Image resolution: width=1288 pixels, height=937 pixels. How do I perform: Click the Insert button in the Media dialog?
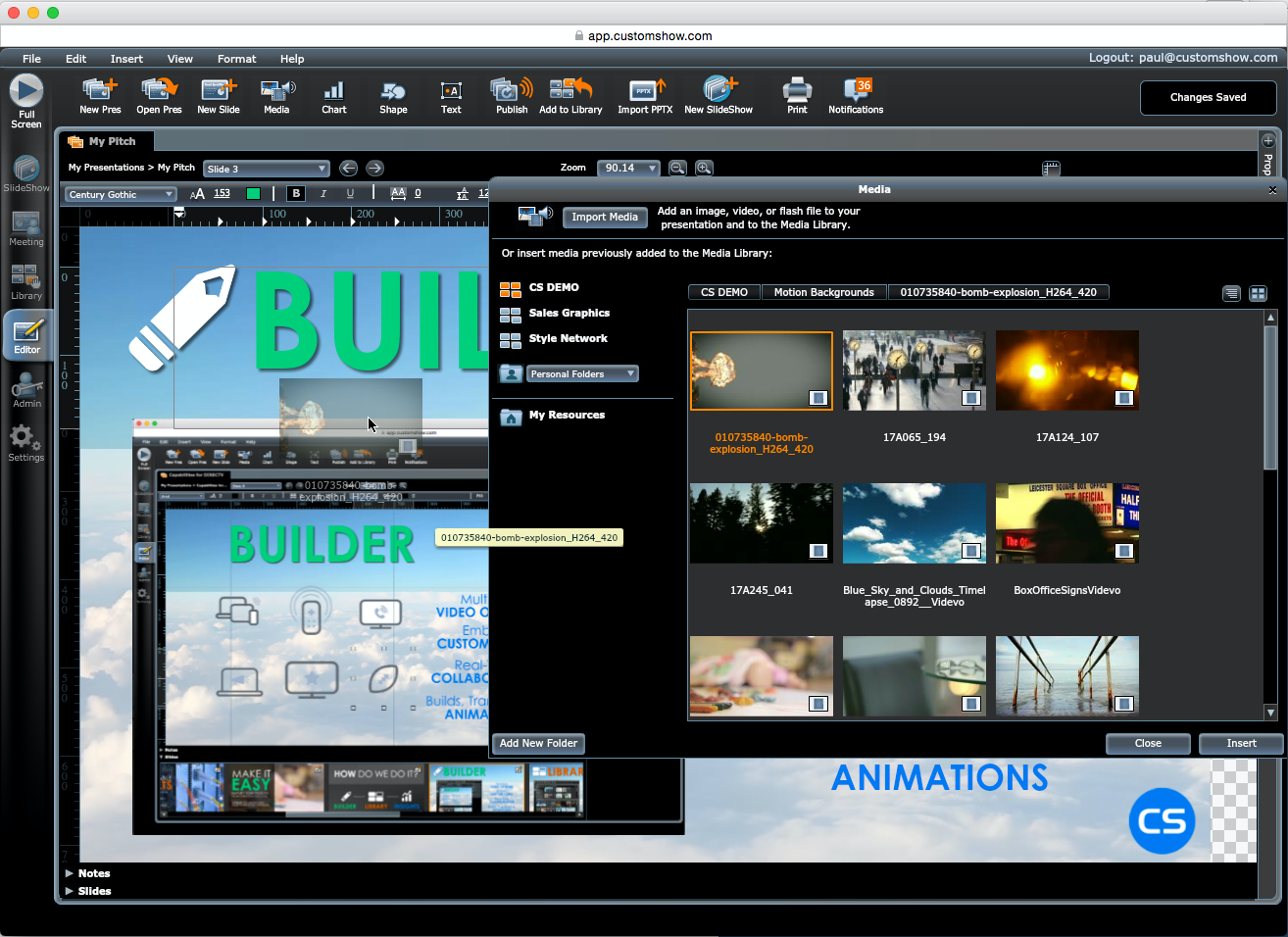click(1241, 743)
